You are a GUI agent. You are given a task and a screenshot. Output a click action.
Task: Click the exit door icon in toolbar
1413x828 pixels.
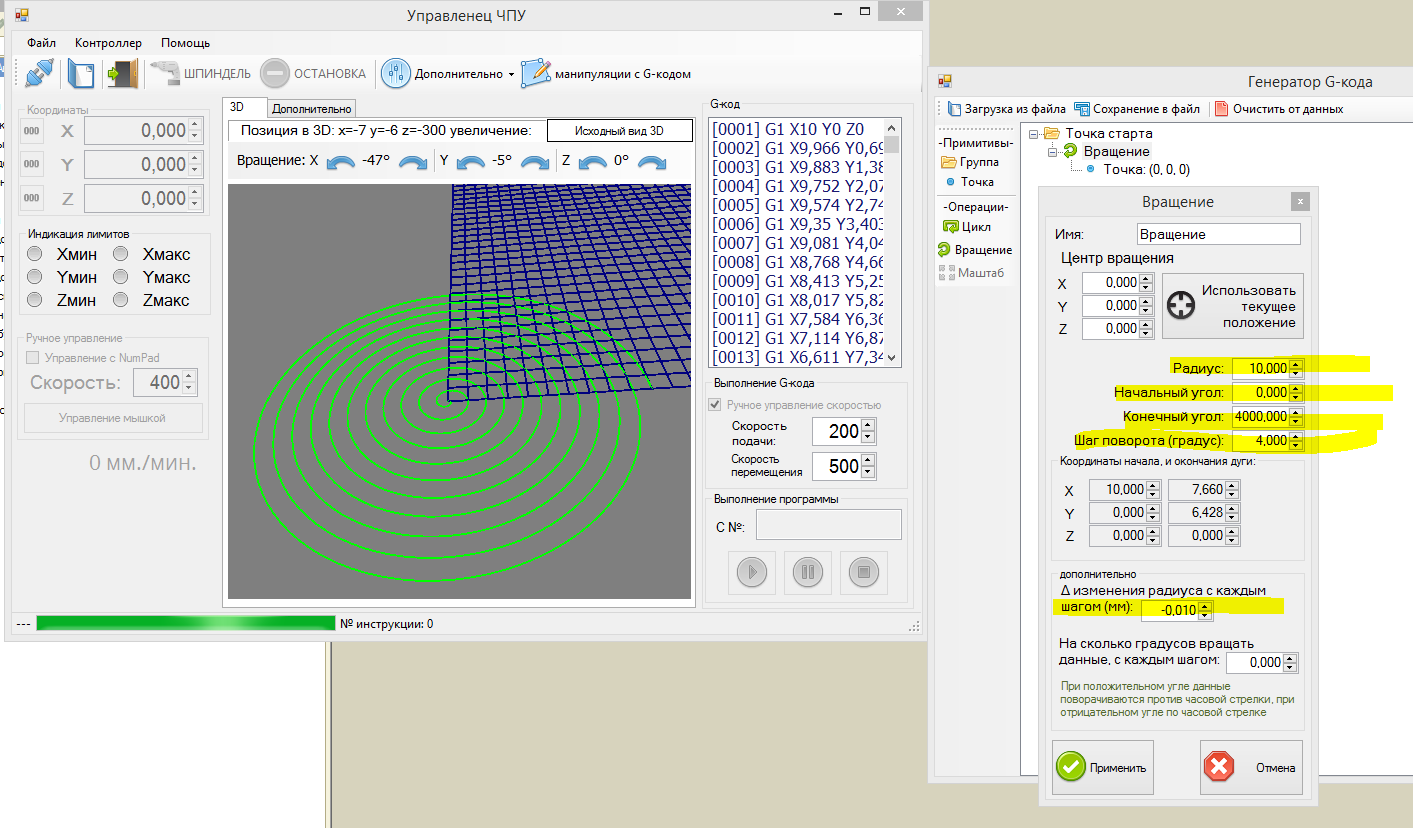tap(121, 73)
